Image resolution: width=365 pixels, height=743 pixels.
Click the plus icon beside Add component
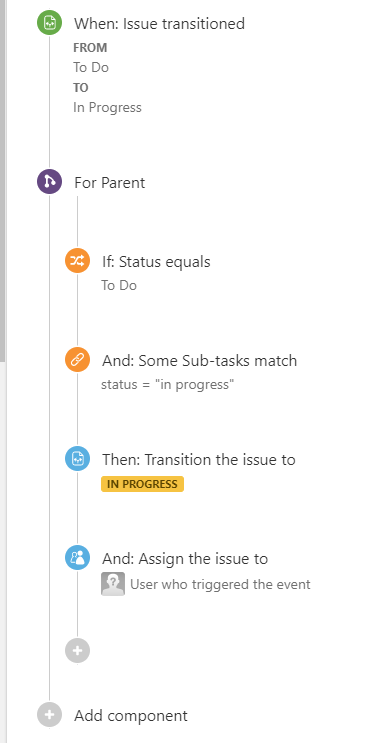coord(50,715)
